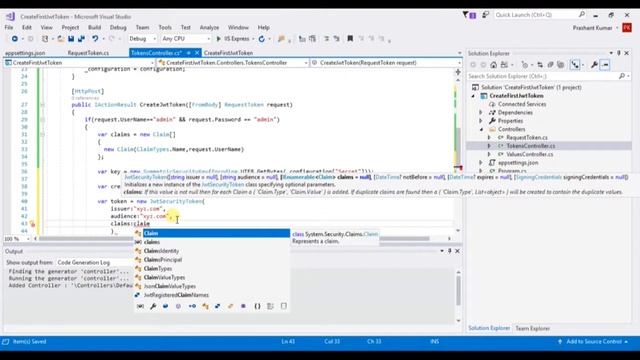
Task: Expand the Properties node
Action: tap(481, 121)
